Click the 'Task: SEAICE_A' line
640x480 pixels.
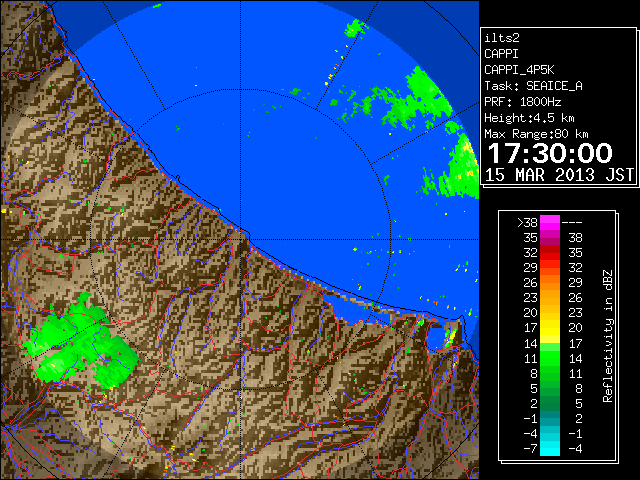pos(533,86)
